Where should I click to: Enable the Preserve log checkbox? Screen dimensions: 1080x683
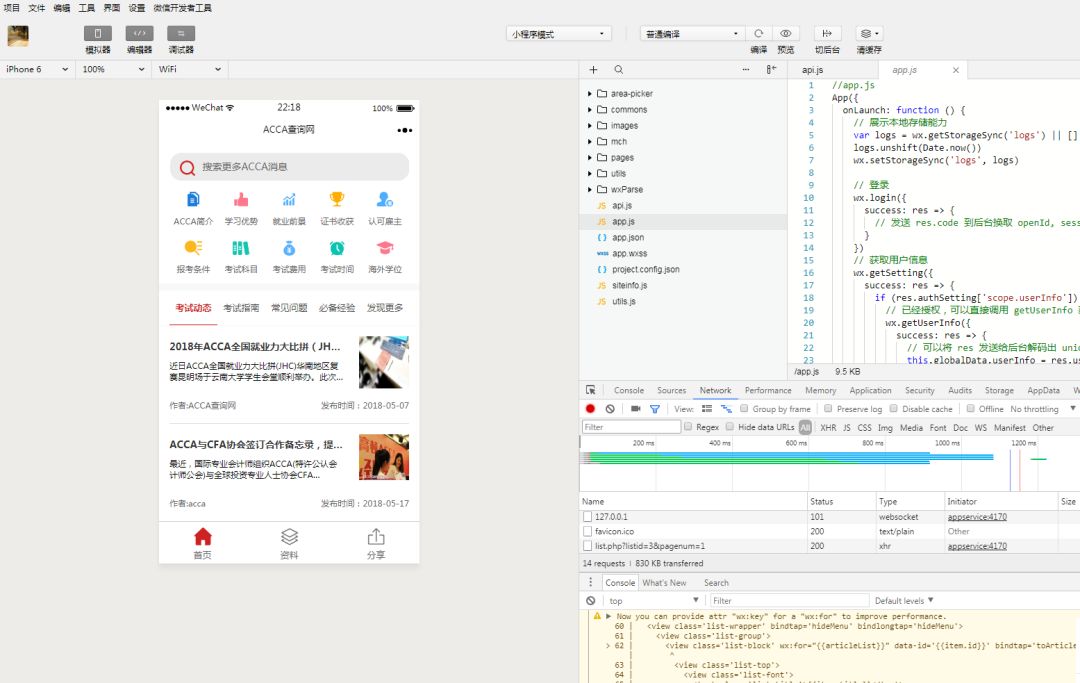click(x=828, y=408)
